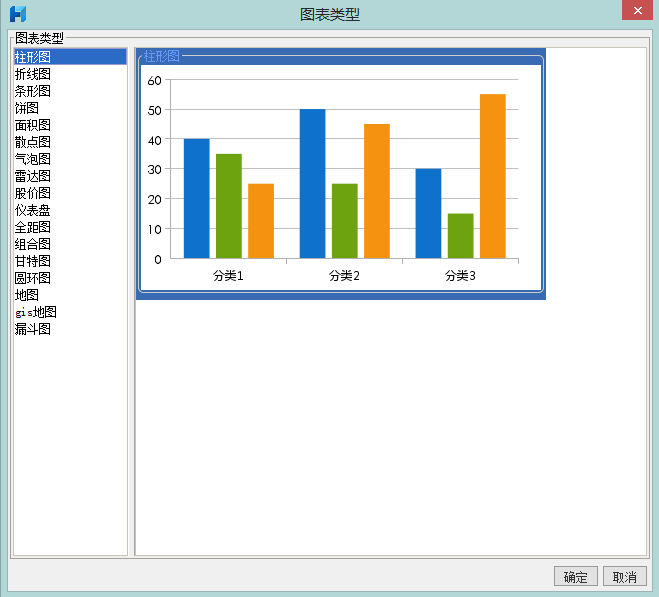Image resolution: width=659 pixels, height=597 pixels.
Task: Choose 仪表盘 chart type
Action: pyautogui.click(x=70, y=210)
